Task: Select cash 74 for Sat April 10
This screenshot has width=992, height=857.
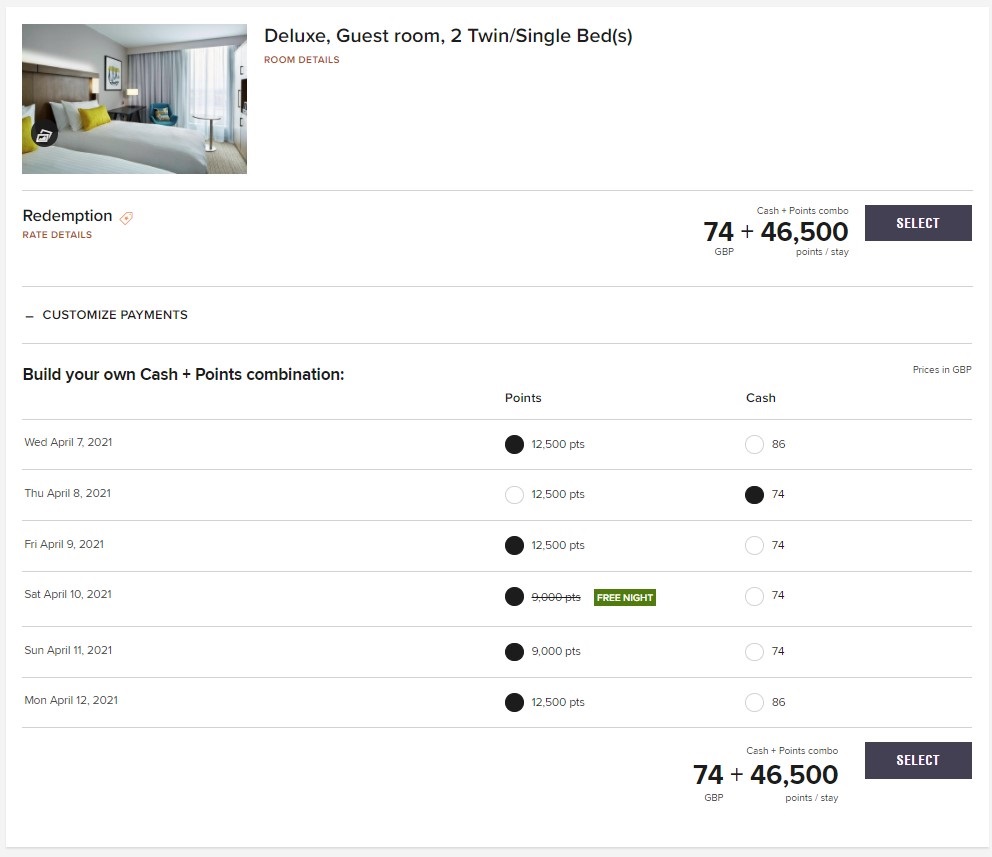Action: 754,596
